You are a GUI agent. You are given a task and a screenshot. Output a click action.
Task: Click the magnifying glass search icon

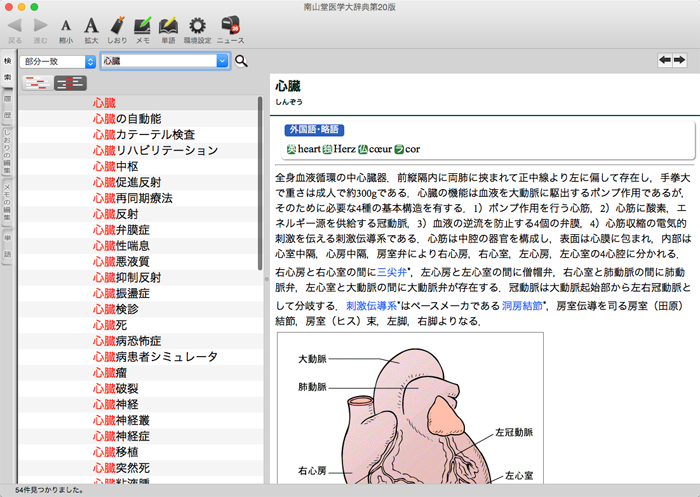coord(241,61)
